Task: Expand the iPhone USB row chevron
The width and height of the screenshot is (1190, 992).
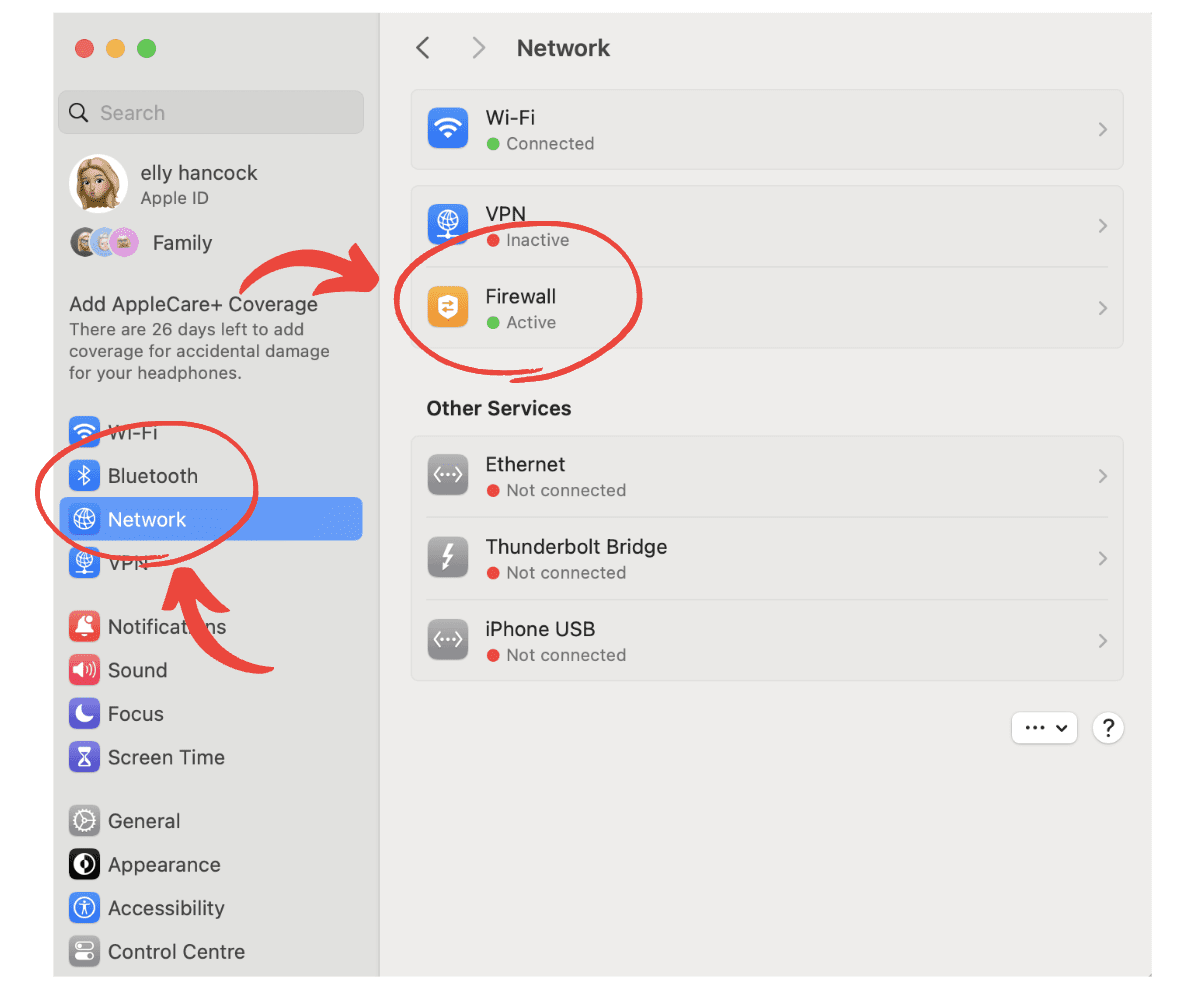Action: pos(1103,641)
